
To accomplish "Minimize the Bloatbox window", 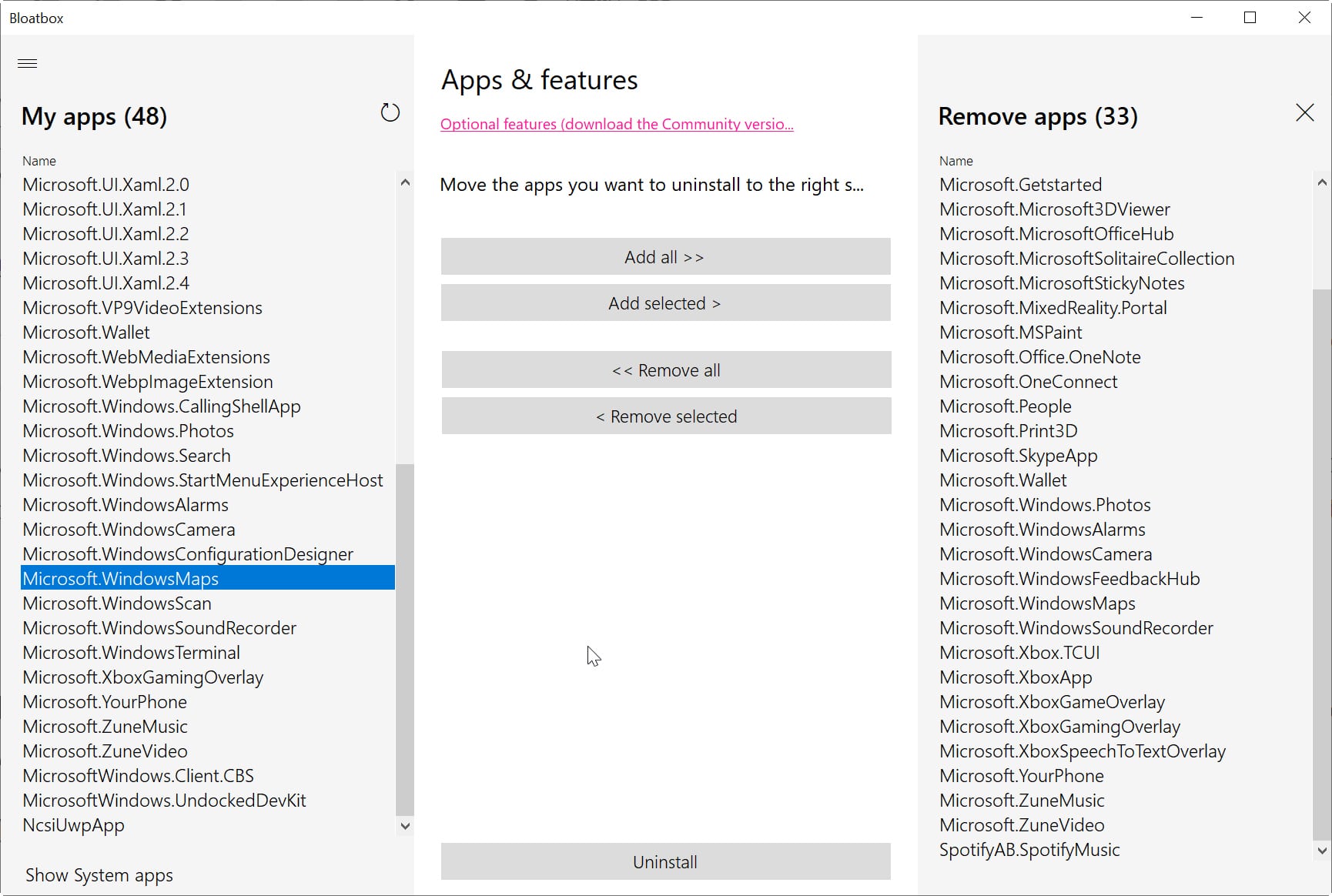I will point(1196,17).
